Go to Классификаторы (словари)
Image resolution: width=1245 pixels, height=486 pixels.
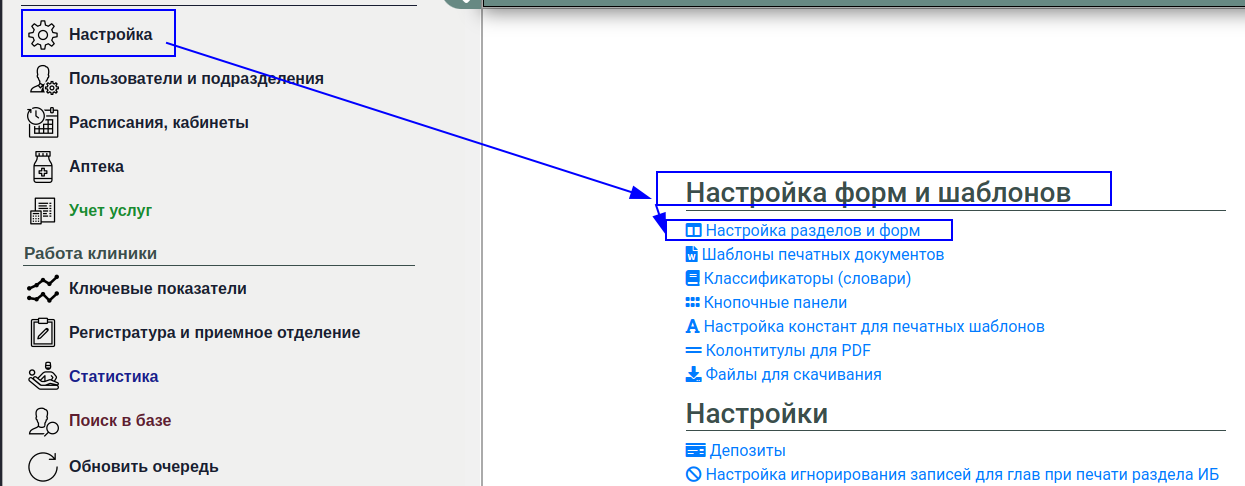807,279
